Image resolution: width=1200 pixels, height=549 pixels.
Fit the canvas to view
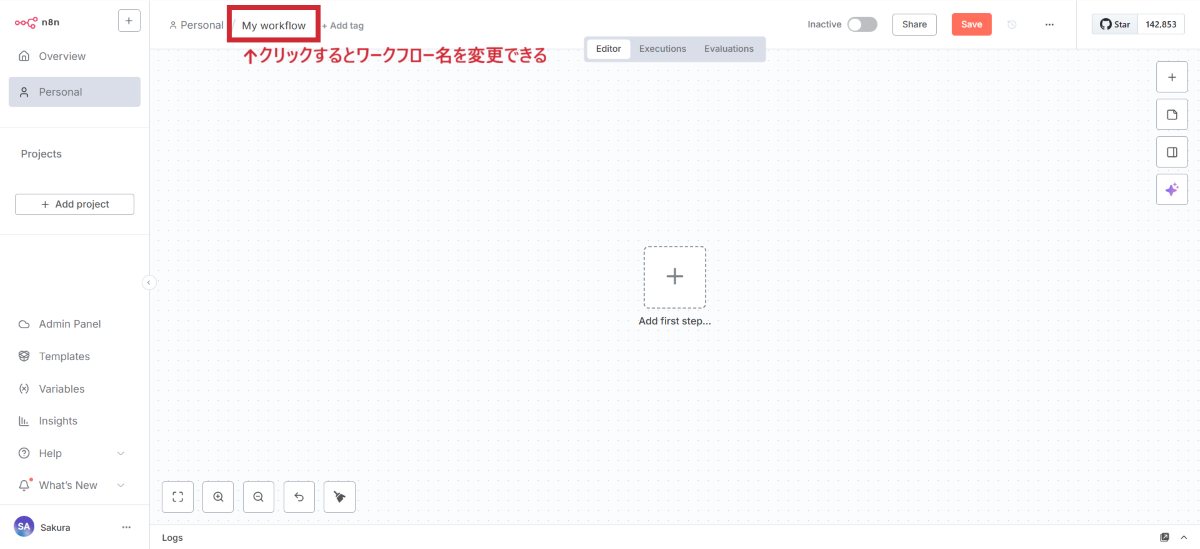click(x=177, y=496)
